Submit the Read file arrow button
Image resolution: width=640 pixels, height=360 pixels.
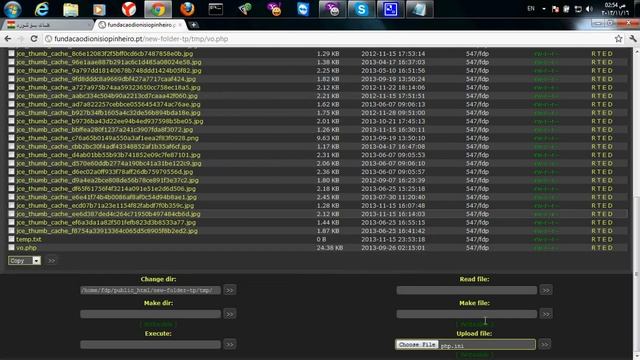coord(546,290)
